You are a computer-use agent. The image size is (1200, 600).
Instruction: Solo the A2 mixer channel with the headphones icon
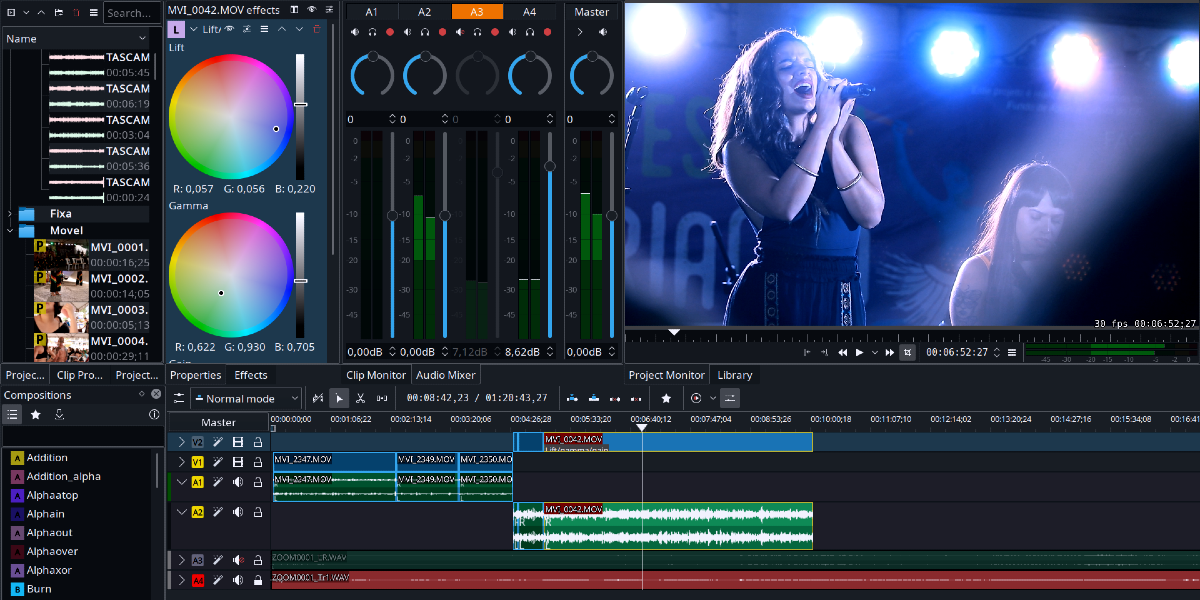point(424,32)
